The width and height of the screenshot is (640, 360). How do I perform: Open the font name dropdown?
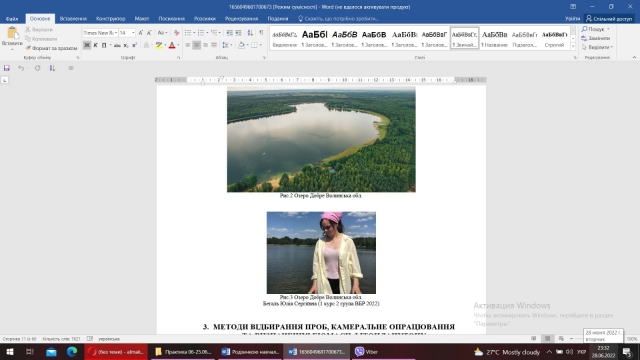click(x=100, y=33)
